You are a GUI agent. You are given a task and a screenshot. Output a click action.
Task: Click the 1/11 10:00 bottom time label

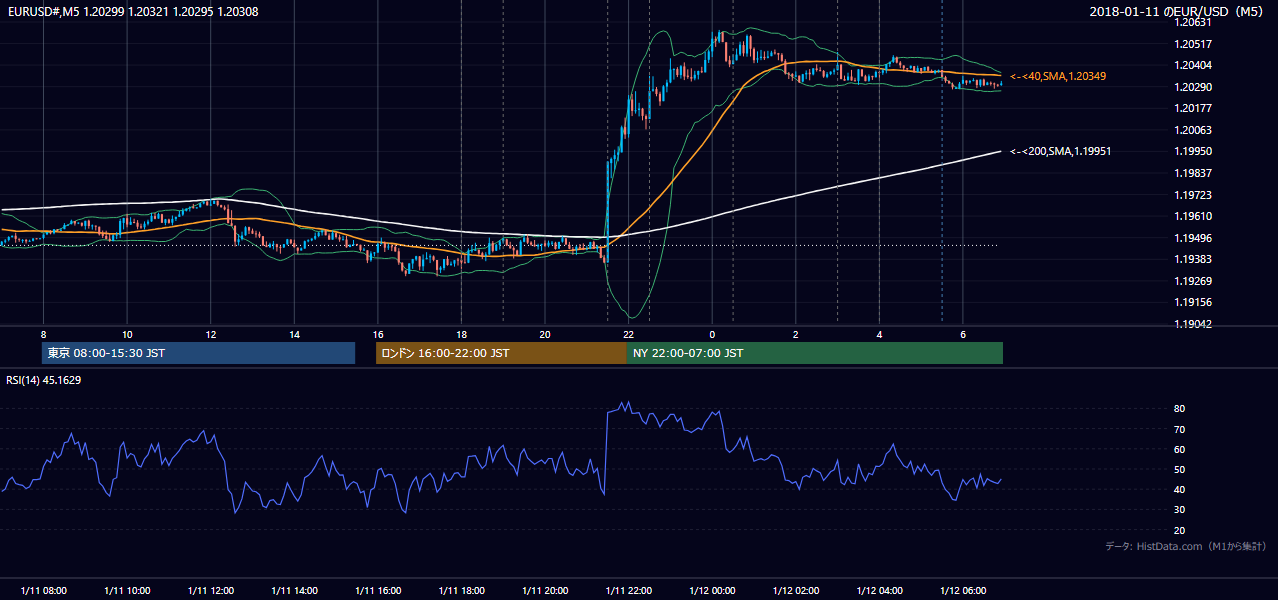tap(127, 591)
